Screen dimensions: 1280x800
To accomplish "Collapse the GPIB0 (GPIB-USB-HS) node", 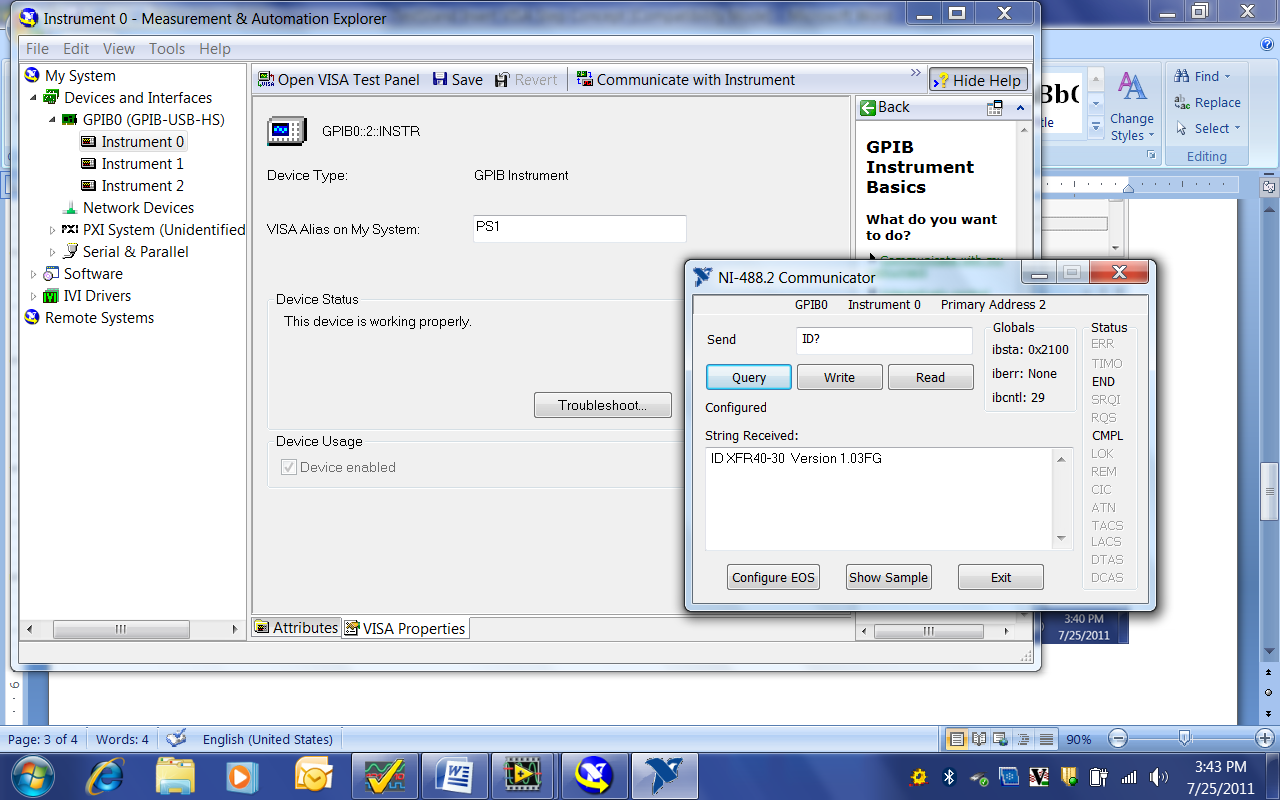I will coord(52,120).
